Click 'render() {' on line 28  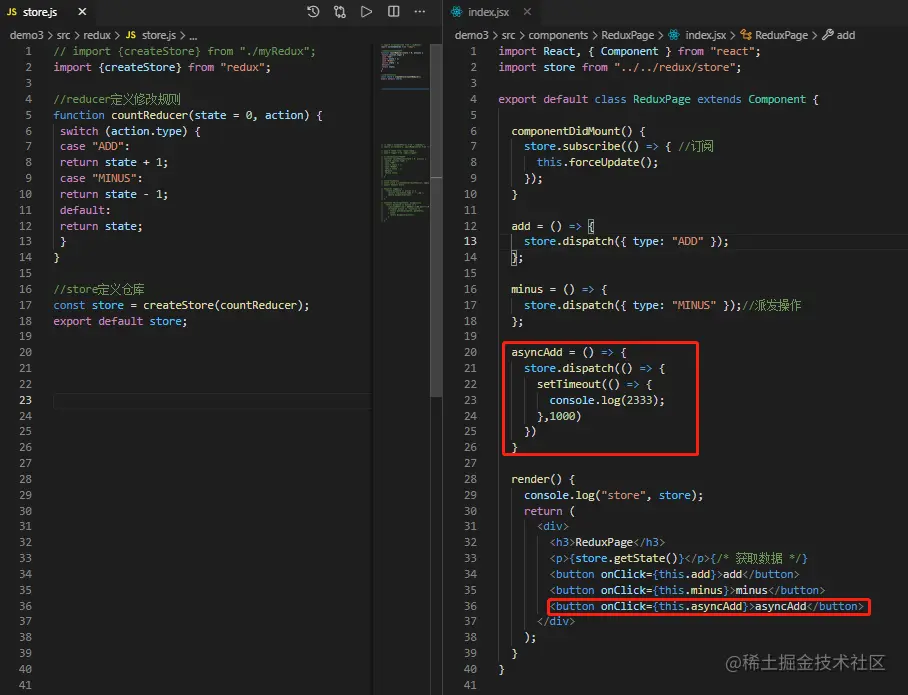[x=543, y=480]
